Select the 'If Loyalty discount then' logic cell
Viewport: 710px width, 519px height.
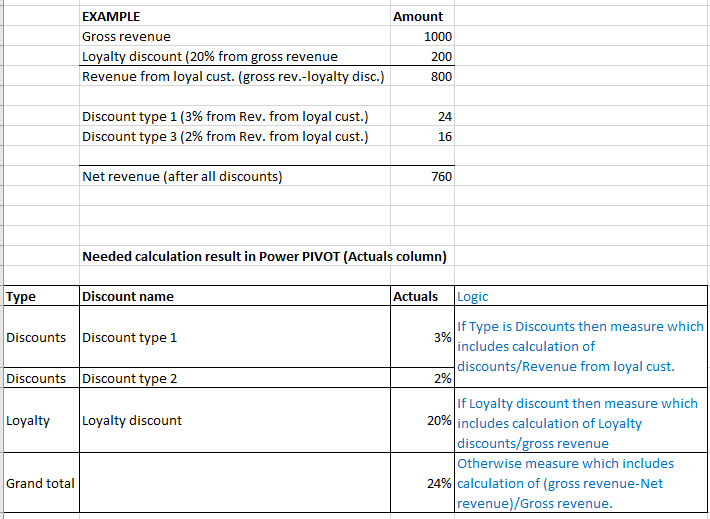(580, 420)
